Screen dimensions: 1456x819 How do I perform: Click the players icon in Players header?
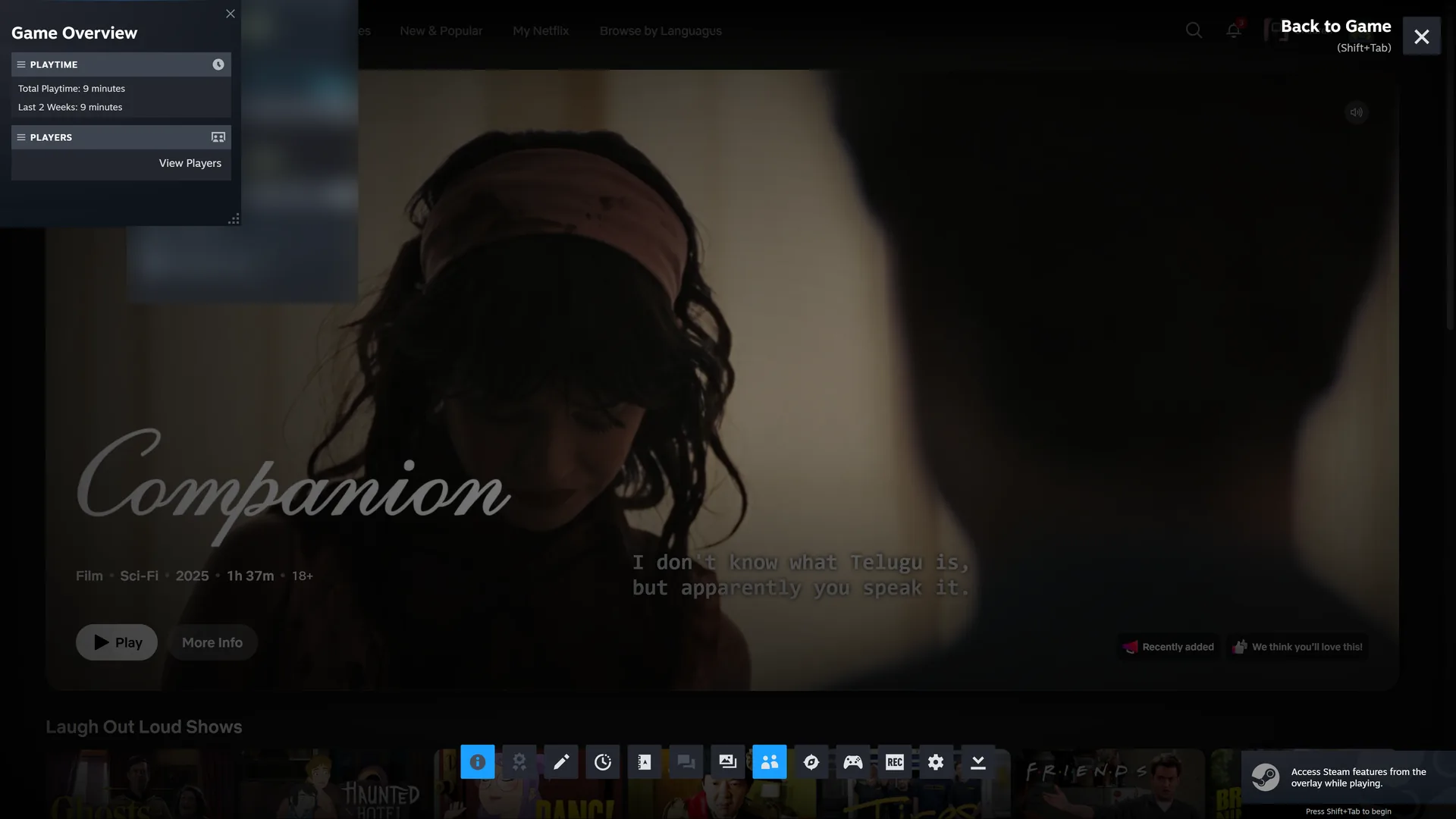[218, 137]
